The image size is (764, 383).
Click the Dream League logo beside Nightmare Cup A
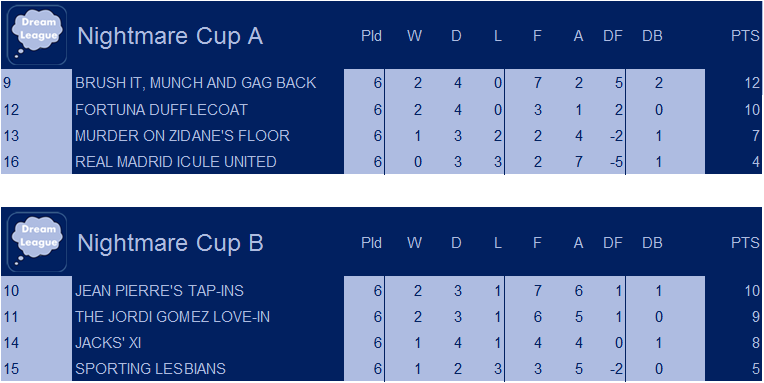(x=38, y=35)
